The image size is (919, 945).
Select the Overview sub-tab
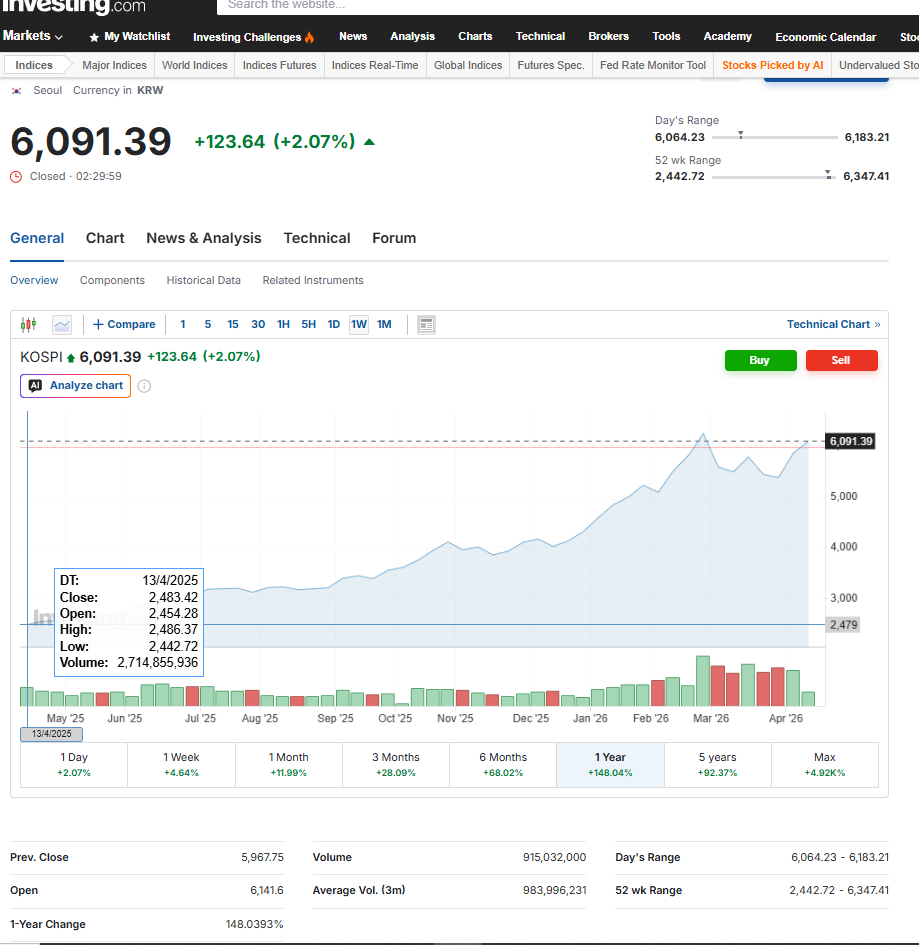pos(34,280)
